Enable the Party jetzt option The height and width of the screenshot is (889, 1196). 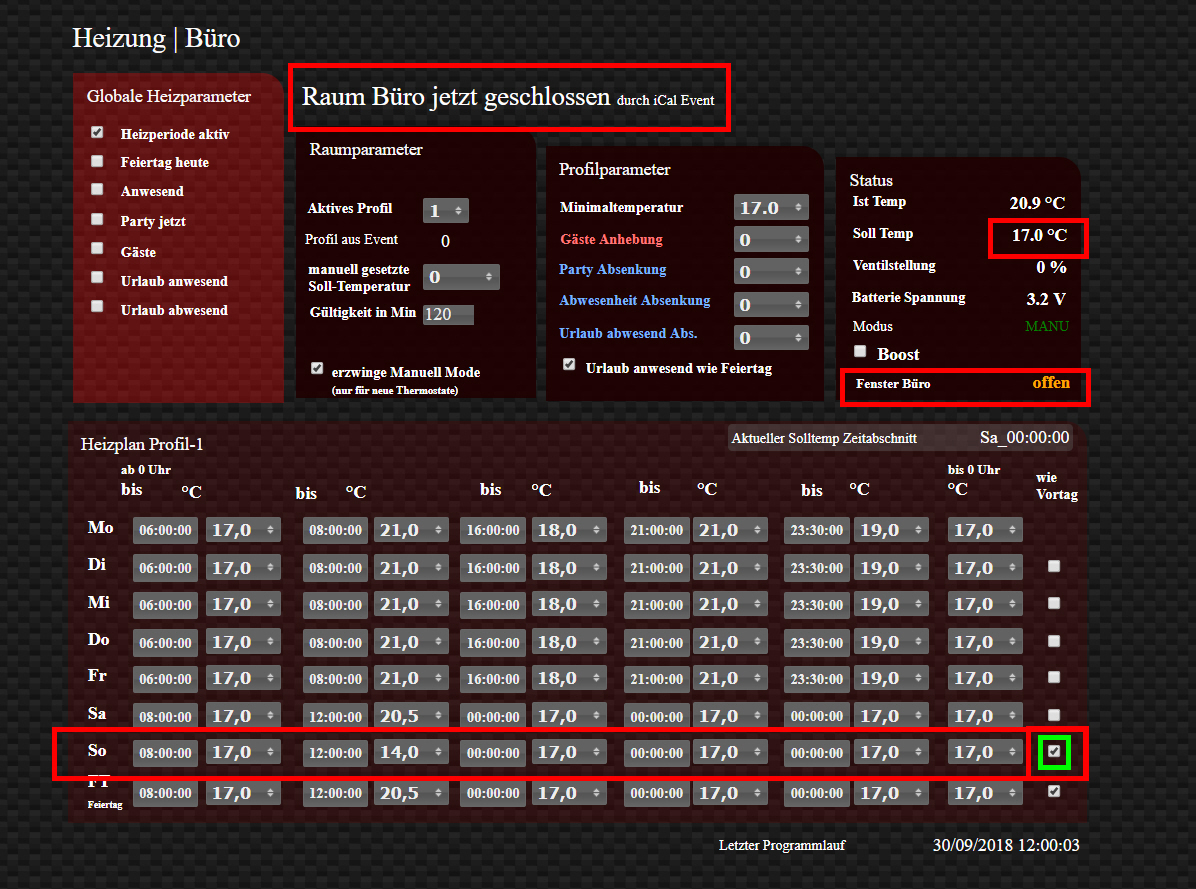tap(97, 220)
